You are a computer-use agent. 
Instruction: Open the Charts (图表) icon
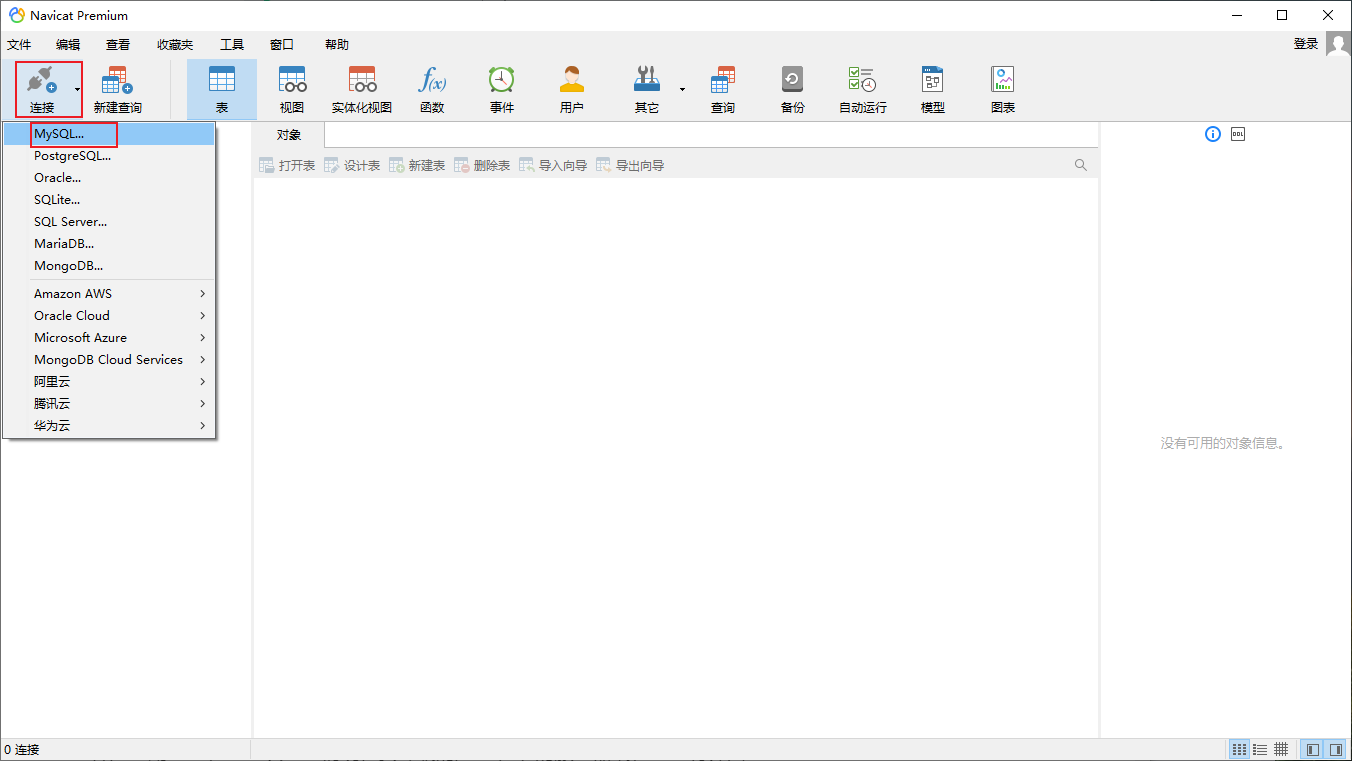tap(1003, 81)
